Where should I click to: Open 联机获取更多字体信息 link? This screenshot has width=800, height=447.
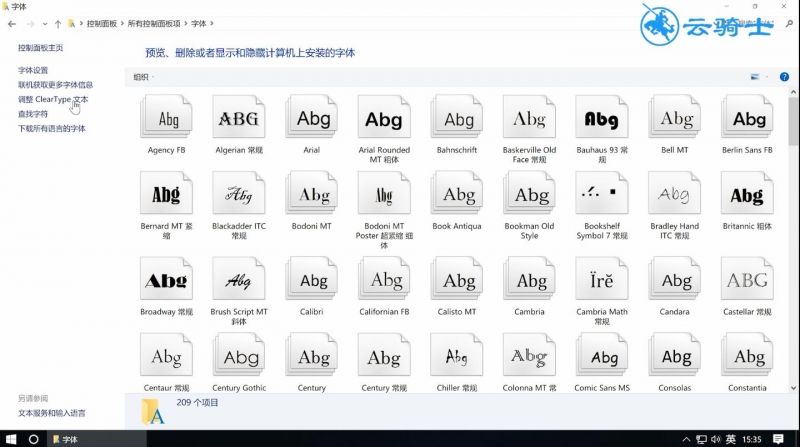tap(55, 85)
